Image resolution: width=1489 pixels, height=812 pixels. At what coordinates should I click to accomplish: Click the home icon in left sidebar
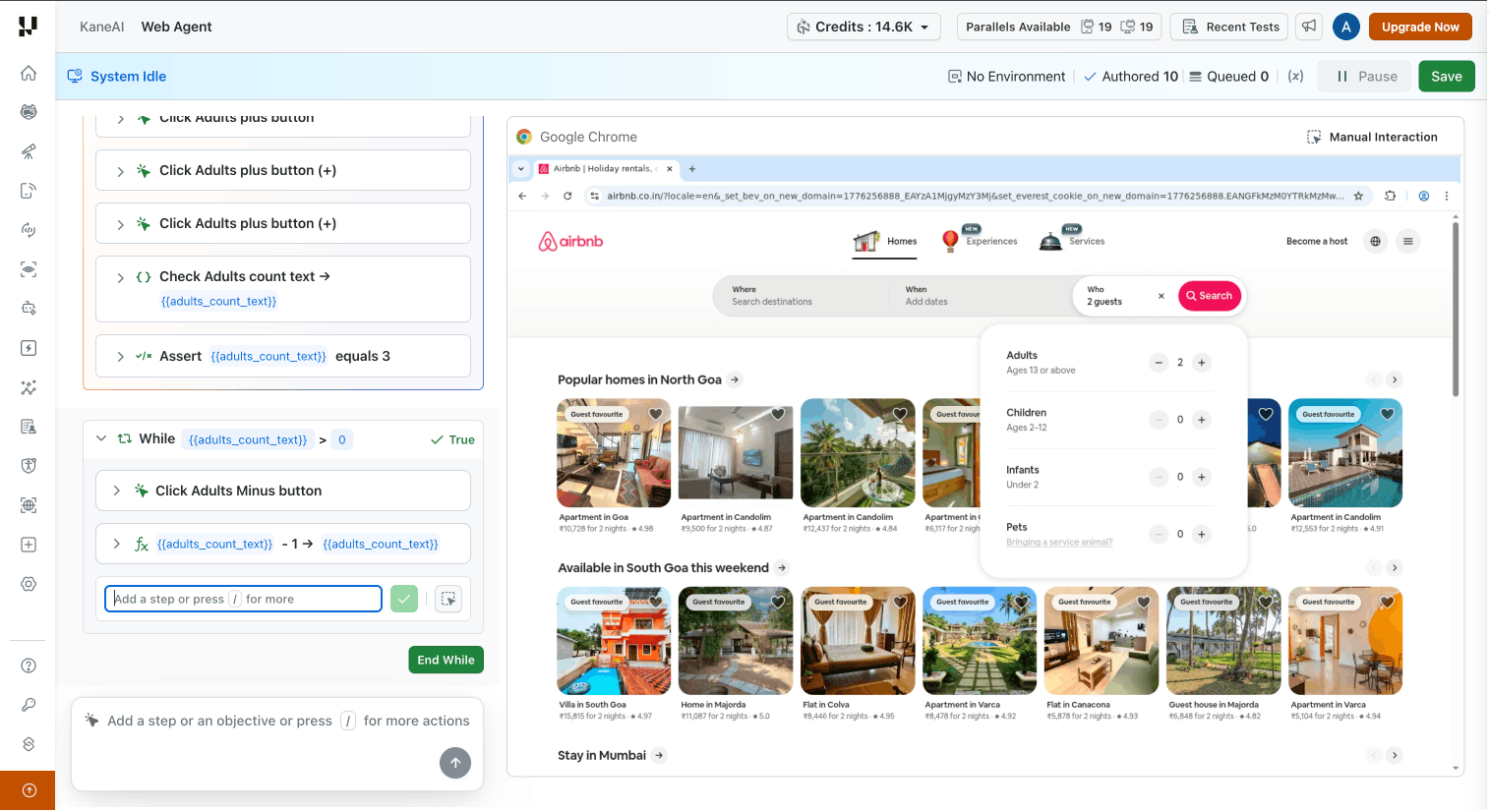pyautogui.click(x=29, y=73)
